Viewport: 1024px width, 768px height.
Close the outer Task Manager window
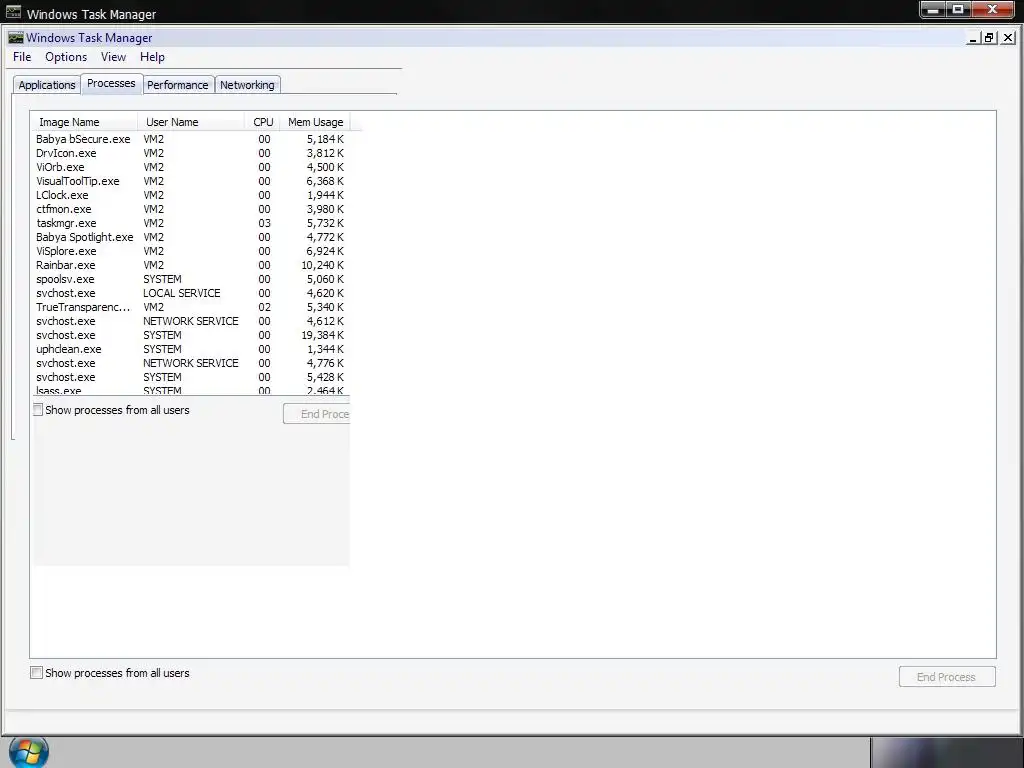(x=993, y=9)
